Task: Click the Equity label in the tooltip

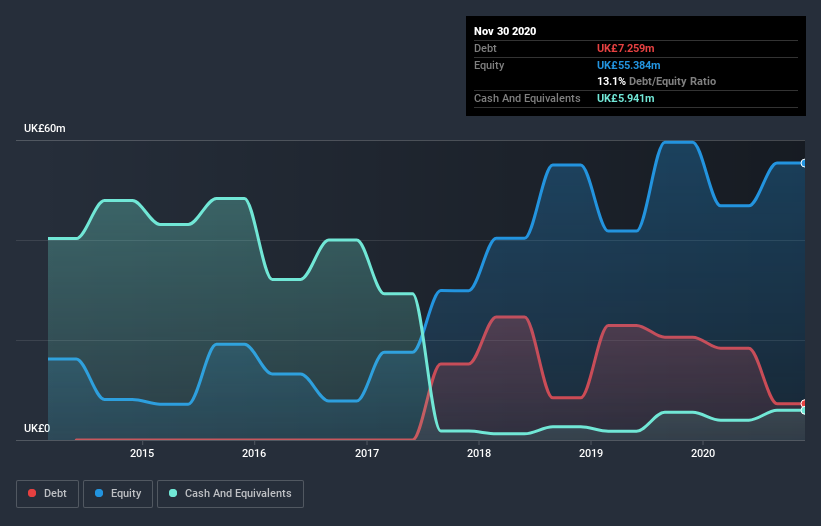Action: [489, 65]
